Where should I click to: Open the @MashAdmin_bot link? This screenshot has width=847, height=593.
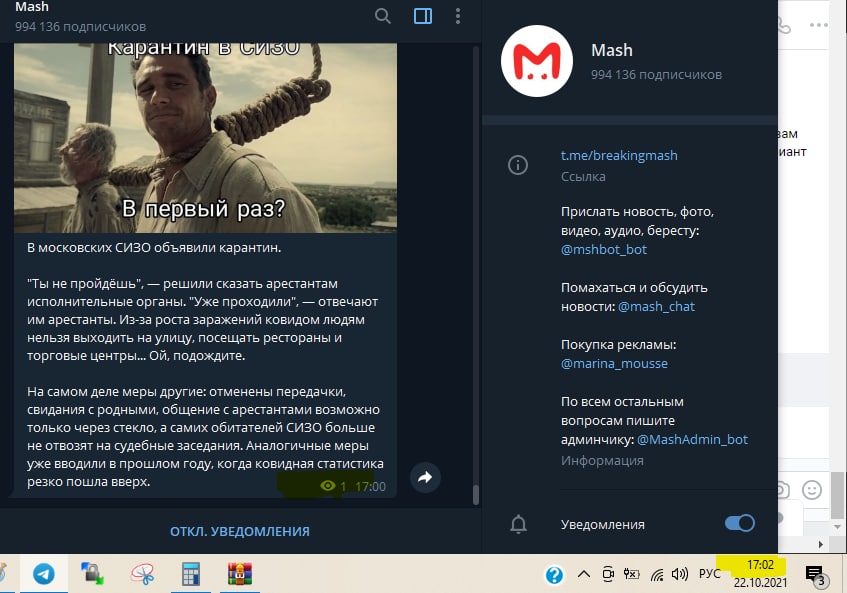tap(692, 440)
